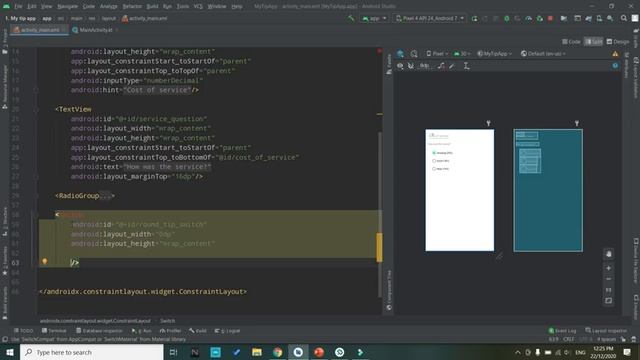Click the Search Everywhere magnifier icon

click(624, 18)
